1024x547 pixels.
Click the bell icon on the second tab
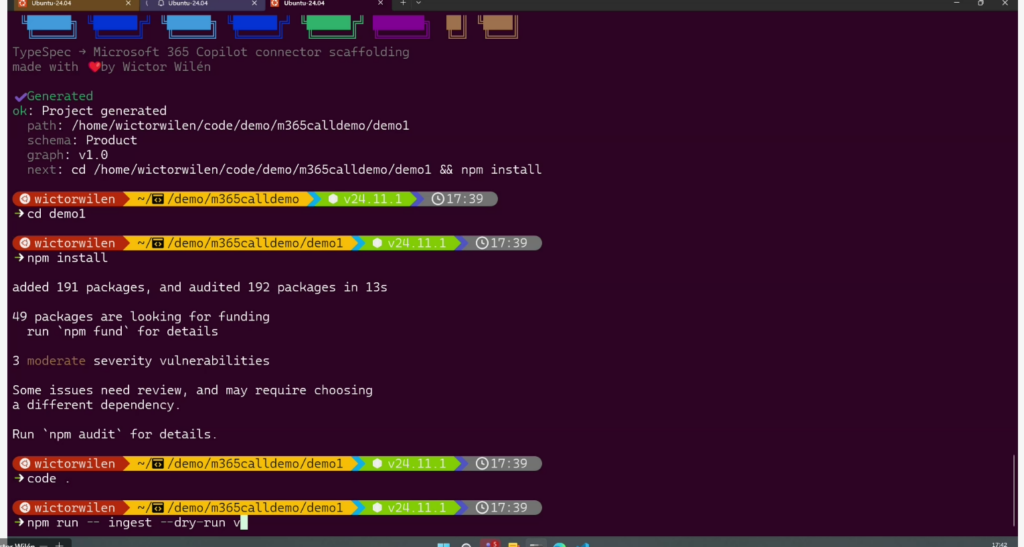pos(161,4)
